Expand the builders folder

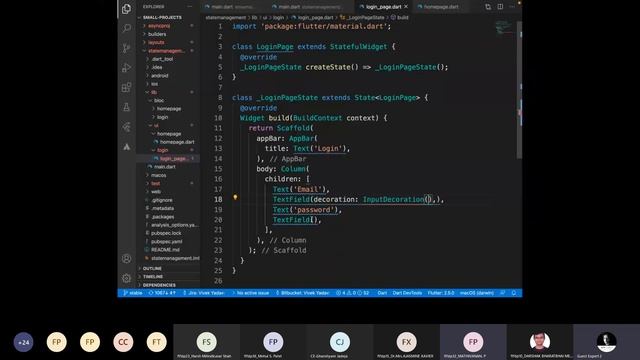(157, 34)
